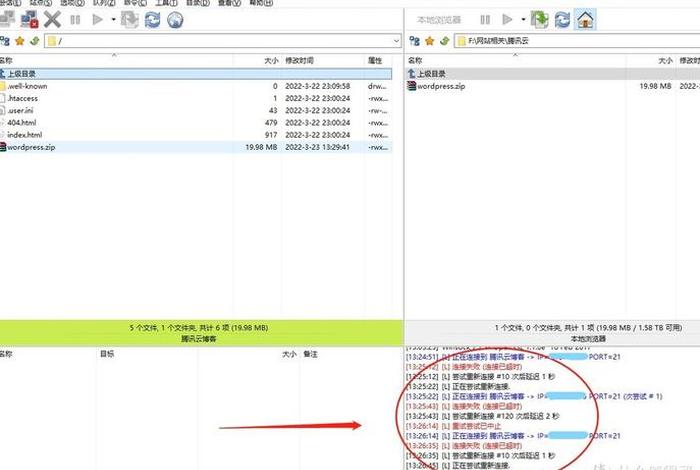
Task: Click the green remote status bar 腾讯云博客
Action: (x=201, y=333)
